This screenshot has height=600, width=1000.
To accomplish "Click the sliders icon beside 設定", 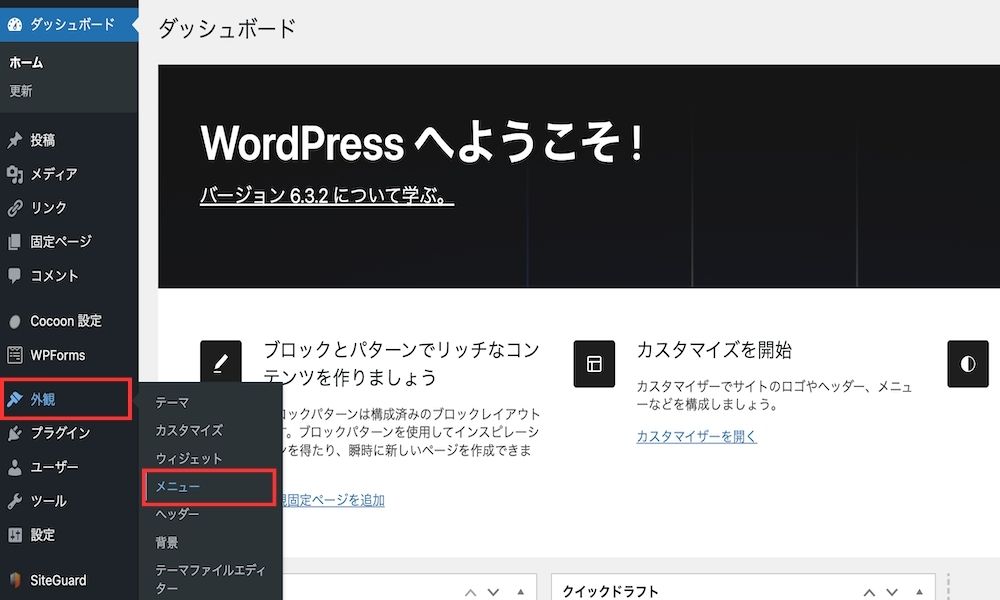I will click(15, 535).
